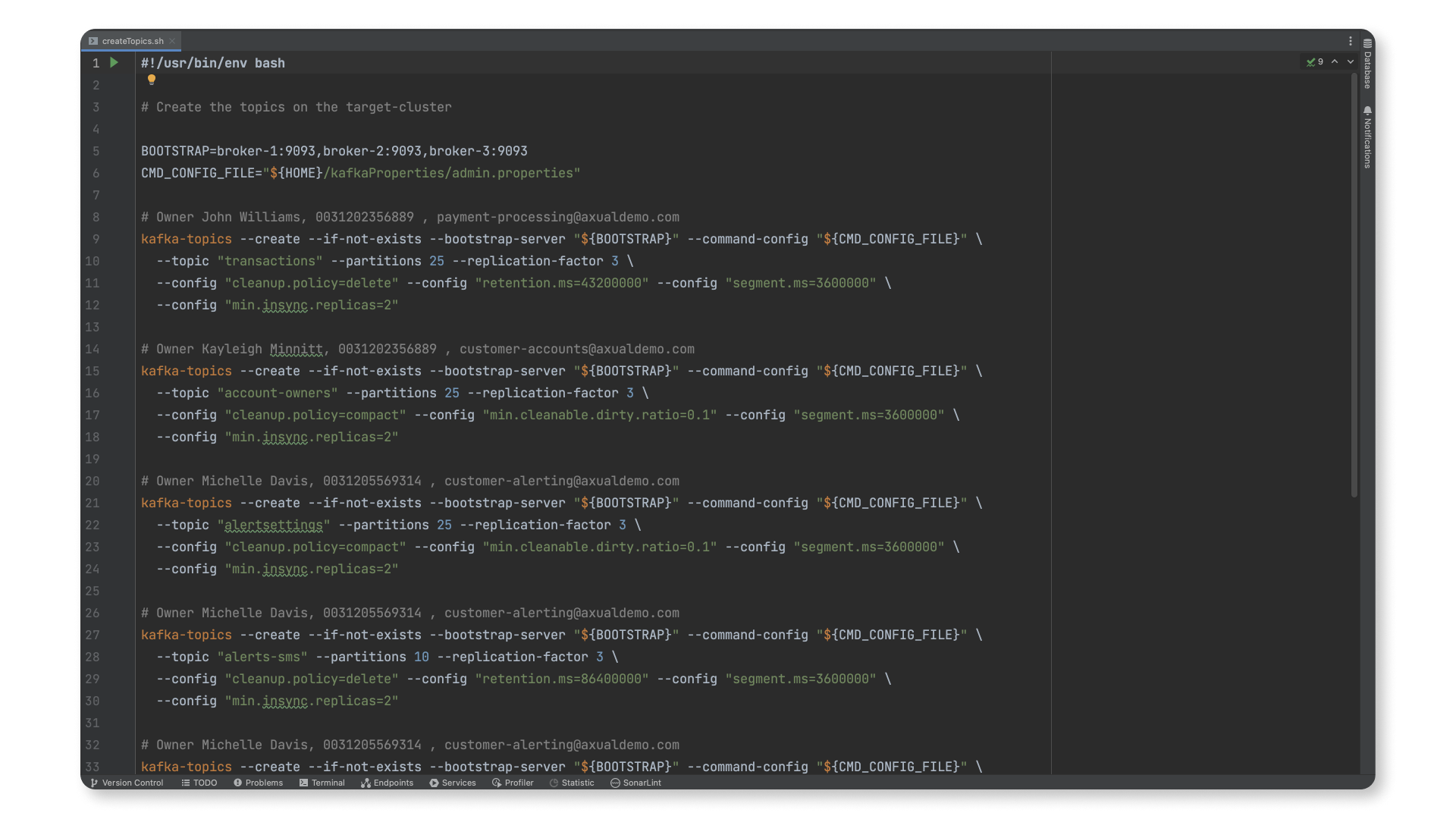Open the editor's three-dot options menu

click(1350, 42)
